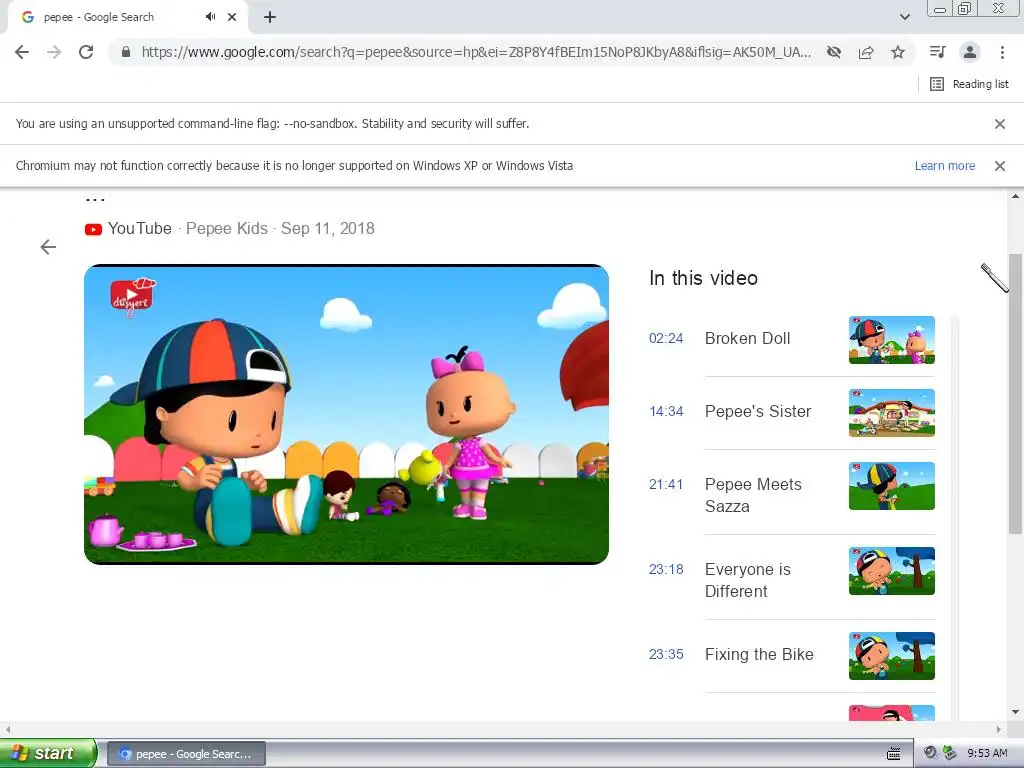This screenshot has height=768, width=1024.
Task: Open Broken Doll thumbnail
Action: 891,340
